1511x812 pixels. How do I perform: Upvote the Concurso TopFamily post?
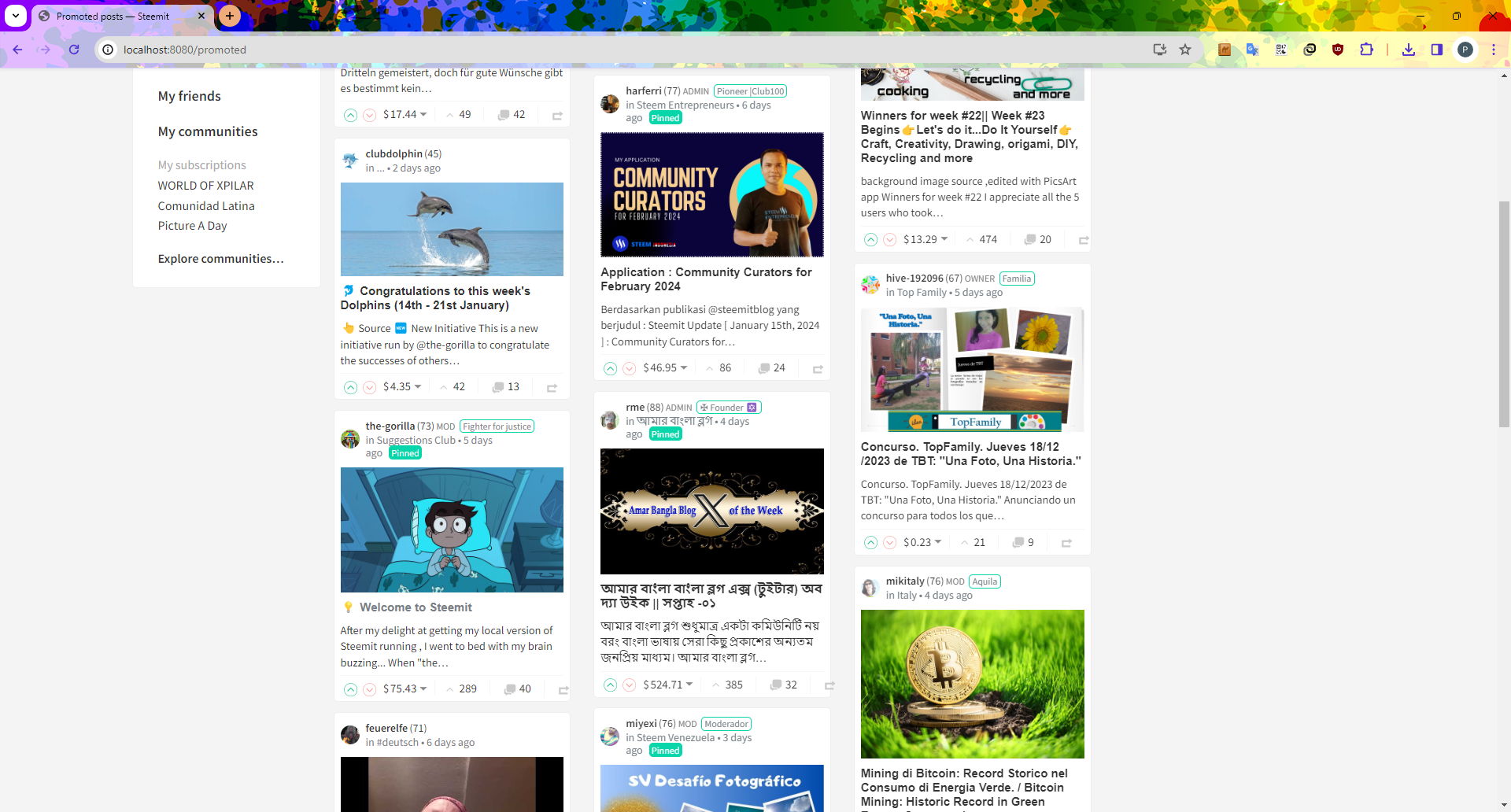tap(870, 543)
